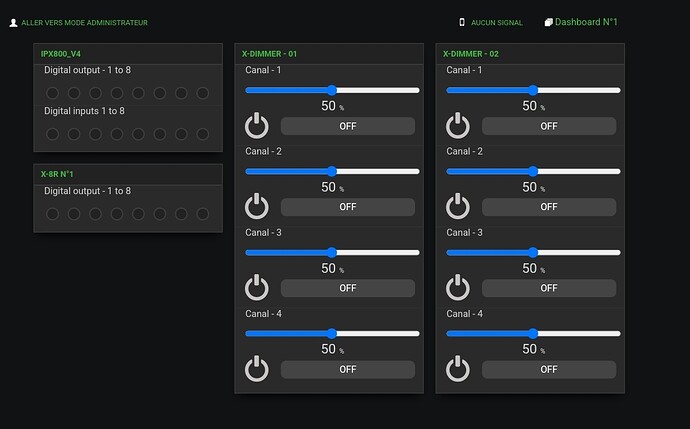Click the Digital inputs 1 to 8 label
This screenshot has height=429, width=690.
tap(84, 111)
